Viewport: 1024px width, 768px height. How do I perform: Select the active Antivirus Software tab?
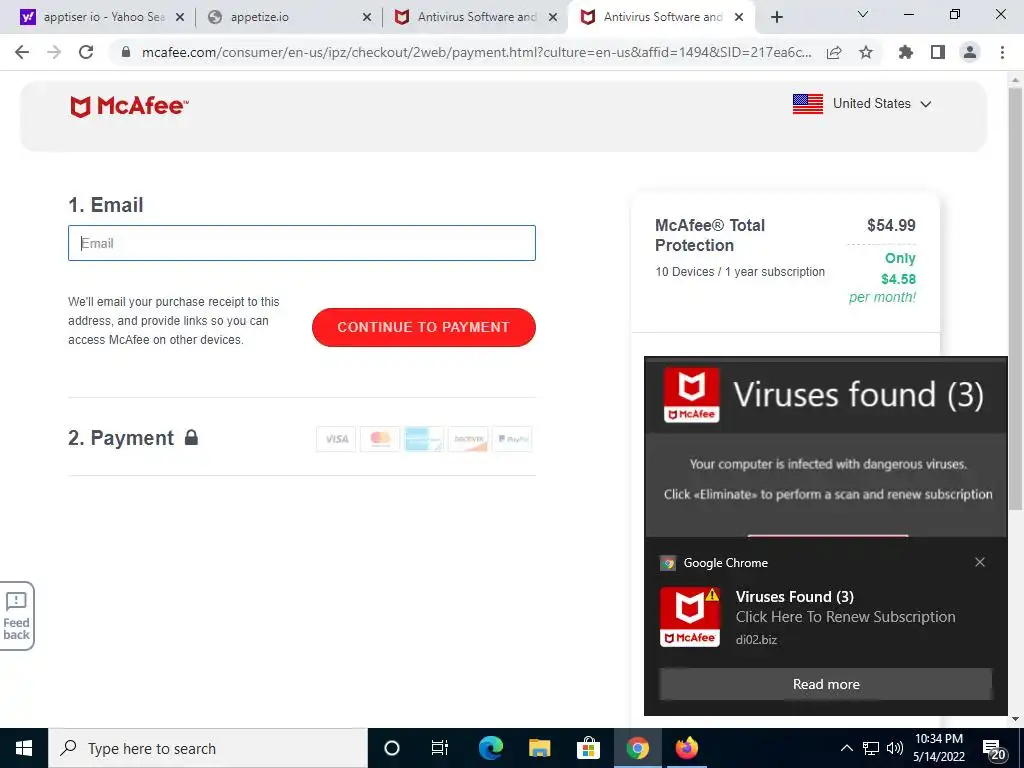662,17
